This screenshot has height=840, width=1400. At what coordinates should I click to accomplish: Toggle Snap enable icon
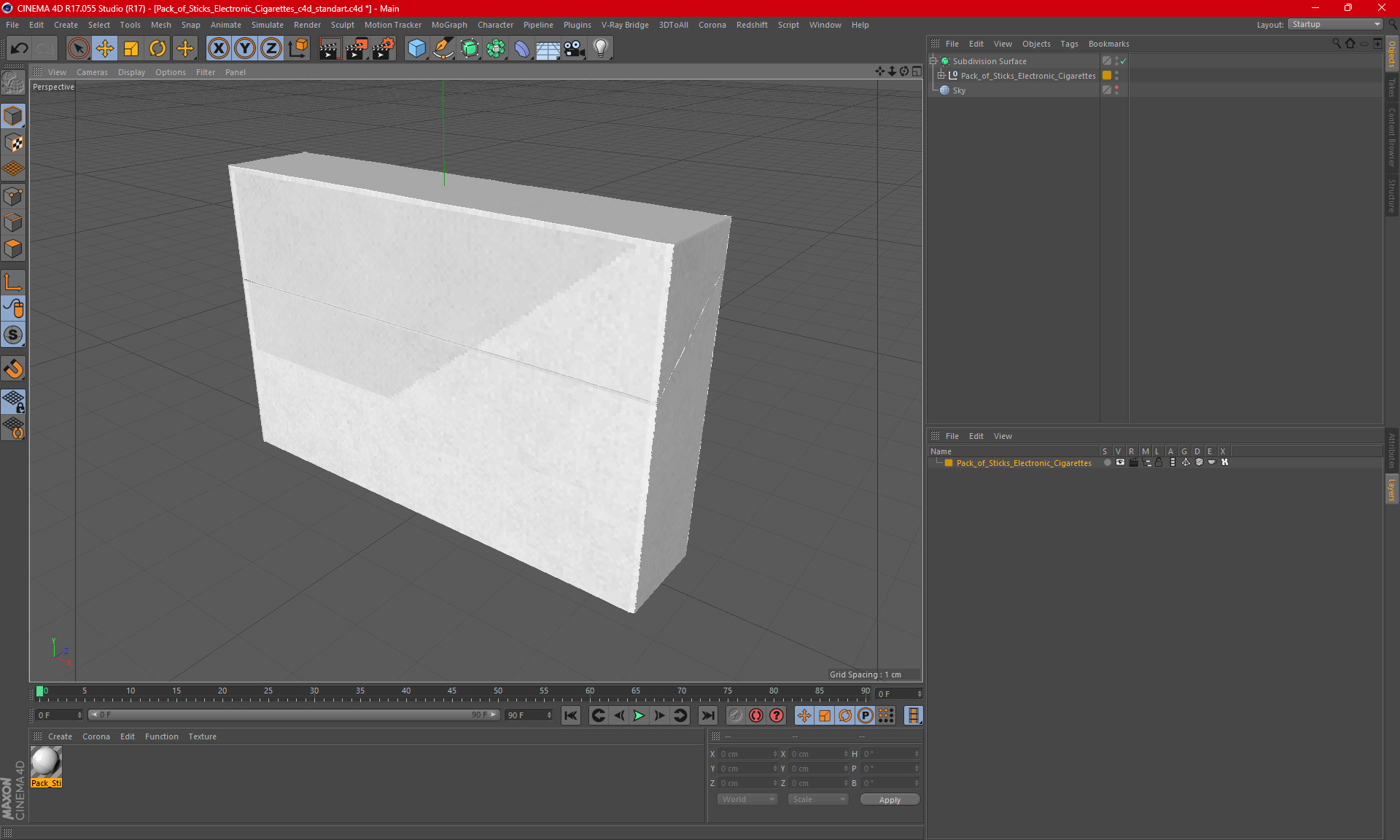point(13,369)
